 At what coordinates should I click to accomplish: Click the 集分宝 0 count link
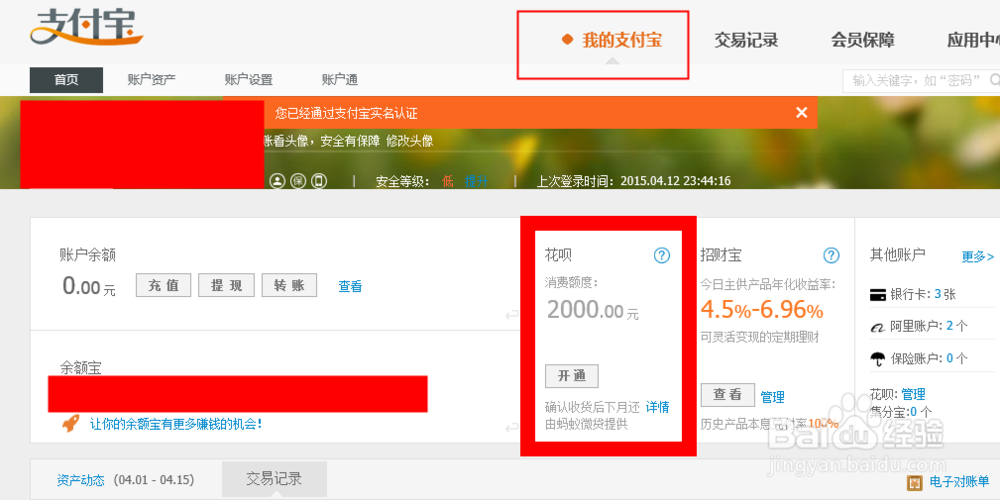[914, 411]
